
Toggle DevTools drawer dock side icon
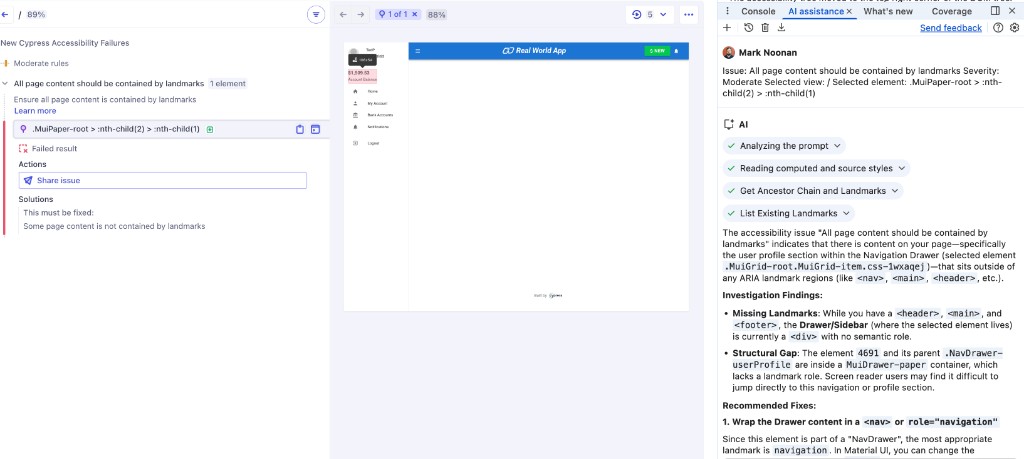coord(995,11)
